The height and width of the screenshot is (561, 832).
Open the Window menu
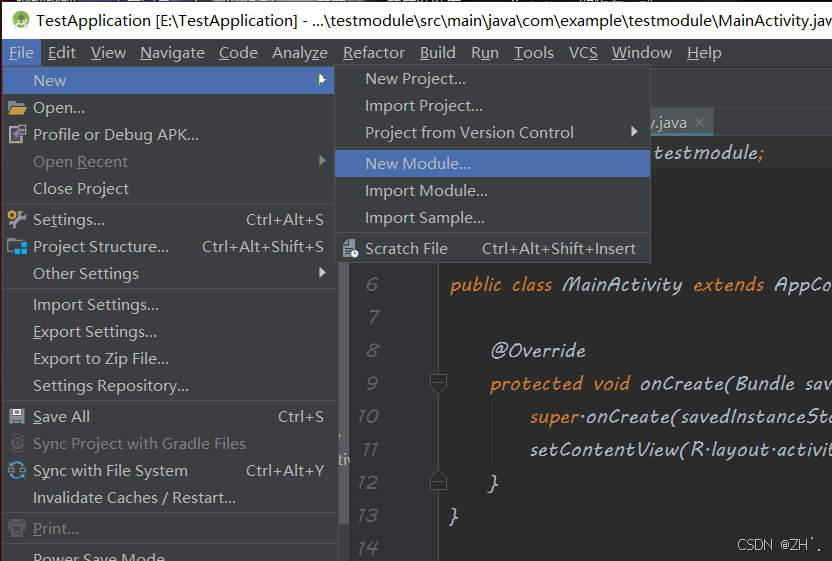click(642, 53)
